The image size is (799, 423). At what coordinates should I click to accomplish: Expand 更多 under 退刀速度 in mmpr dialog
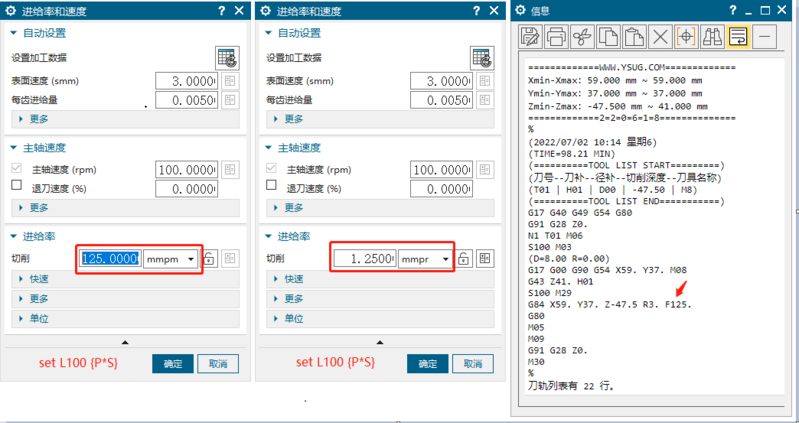[380, 207]
